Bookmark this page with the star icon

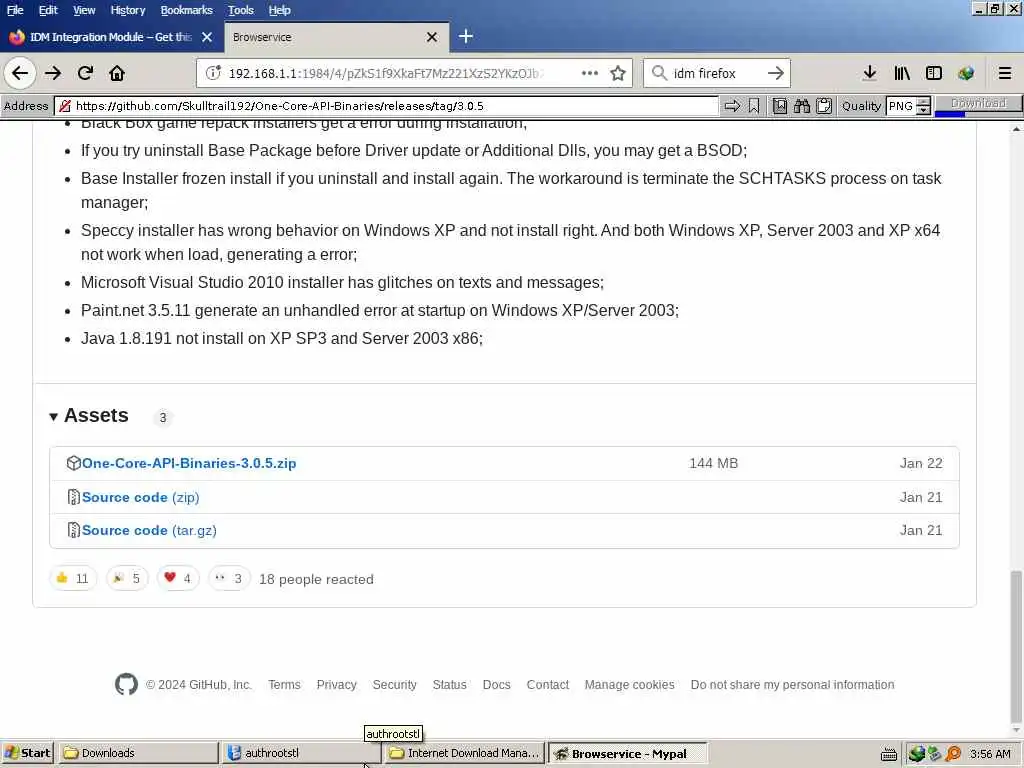coord(618,73)
